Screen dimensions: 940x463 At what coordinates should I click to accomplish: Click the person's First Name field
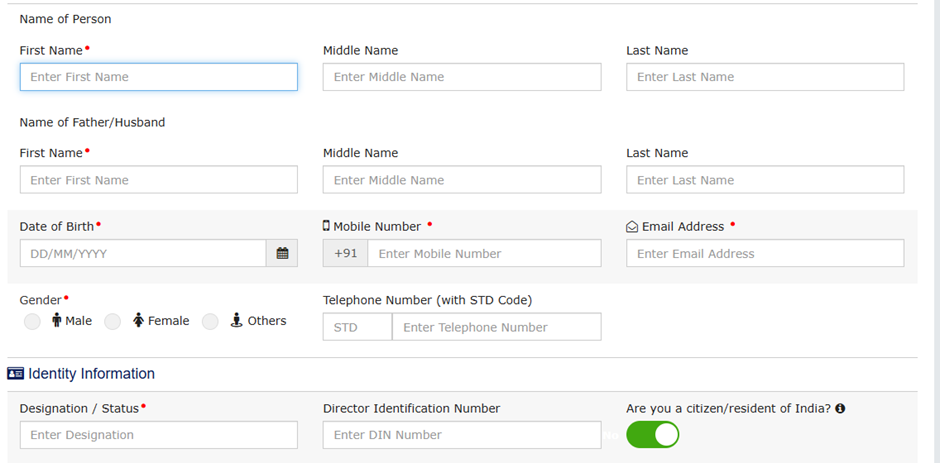pyautogui.click(x=158, y=77)
